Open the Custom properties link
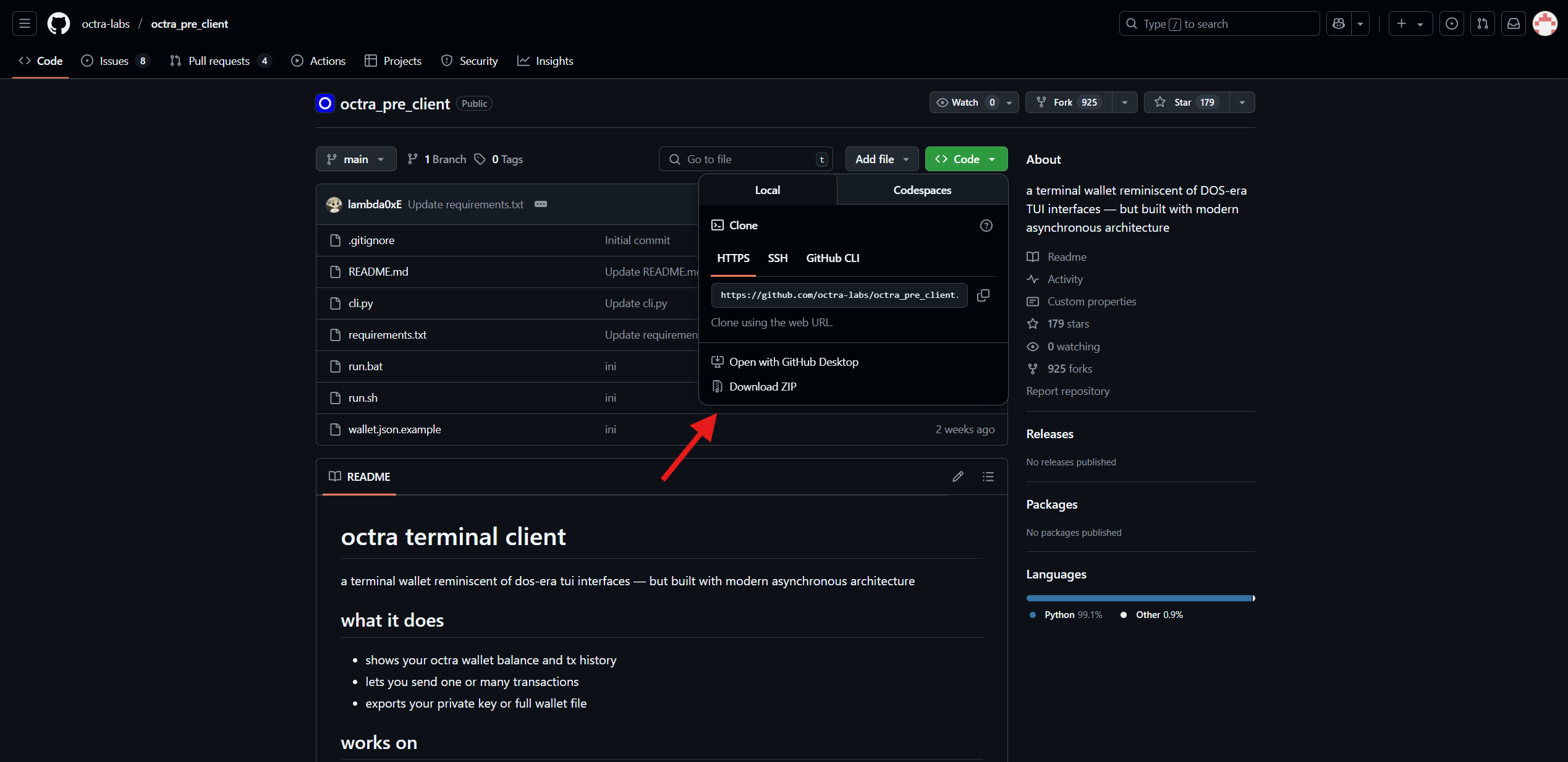 (x=1081, y=301)
